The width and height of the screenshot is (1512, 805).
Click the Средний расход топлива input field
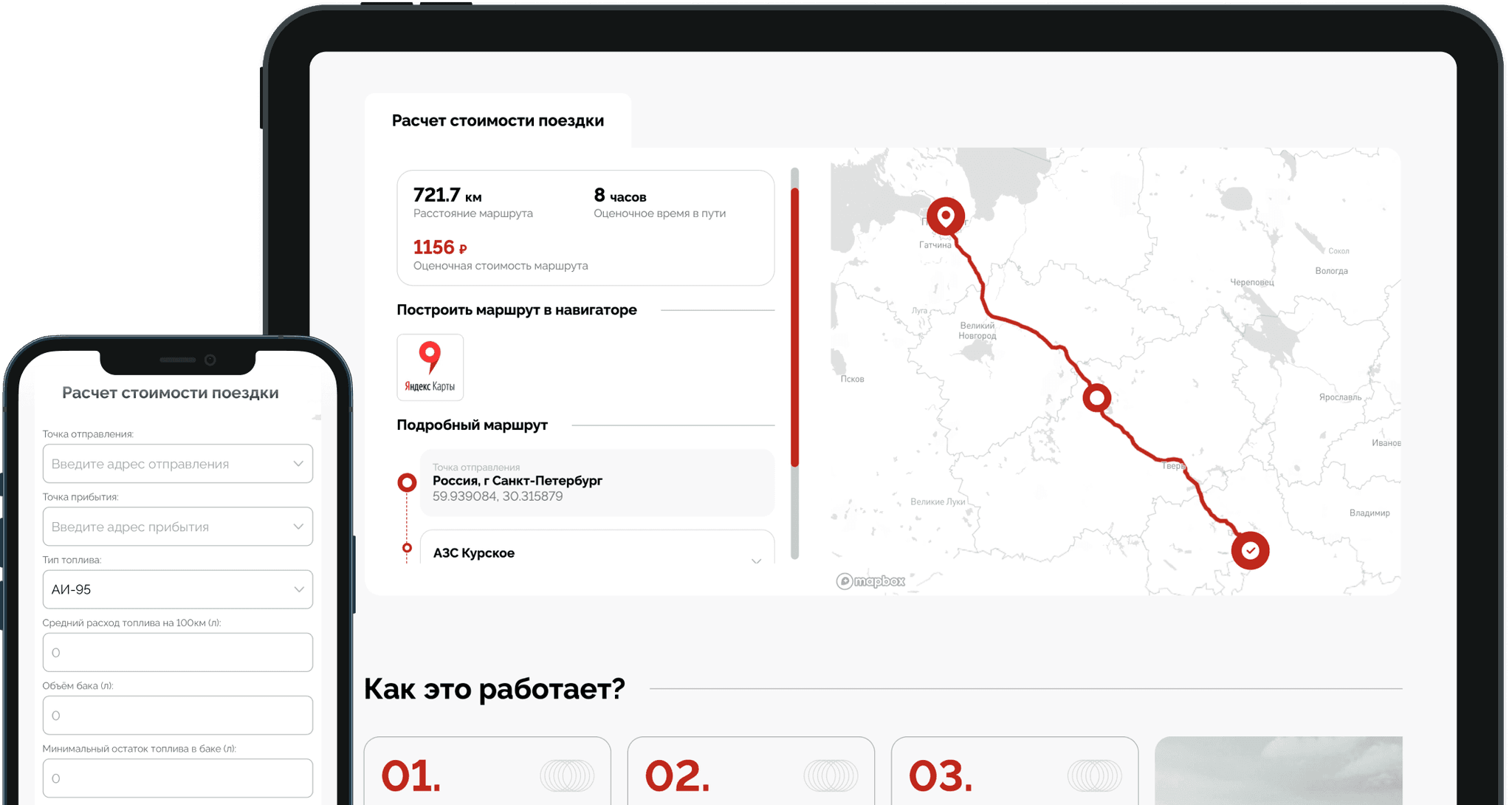point(177,652)
